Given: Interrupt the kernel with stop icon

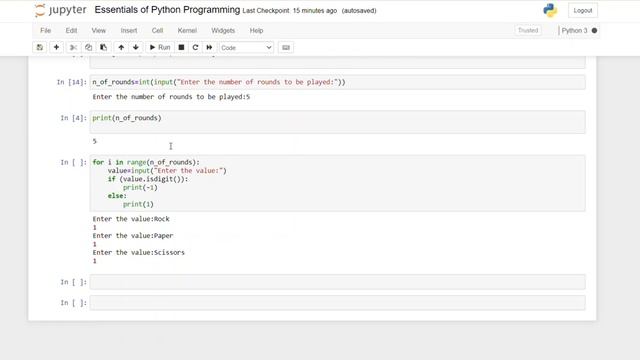Looking at the screenshot, I should tap(181, 47).
